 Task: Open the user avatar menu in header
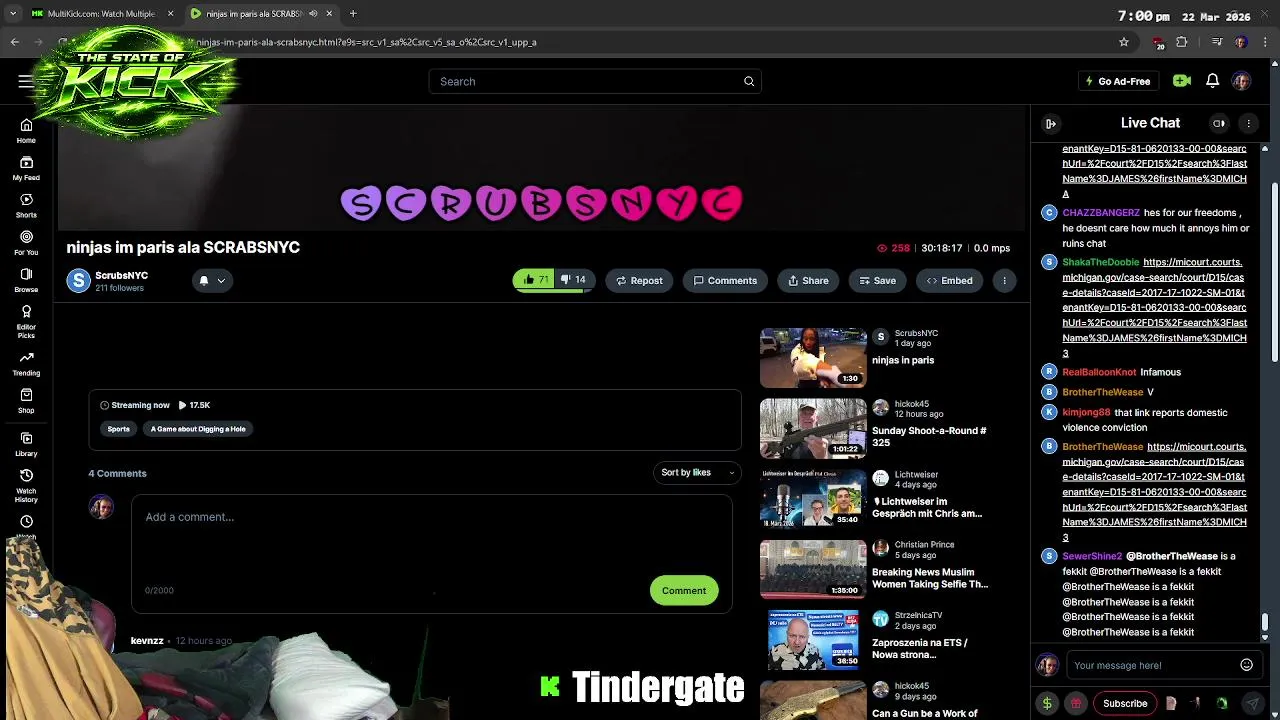tap(1241, 81)
